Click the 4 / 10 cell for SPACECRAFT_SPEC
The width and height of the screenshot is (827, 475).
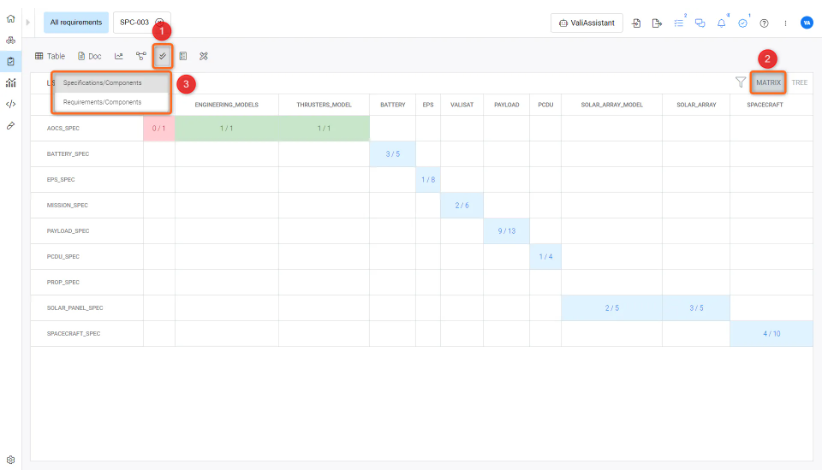pos(771,334)
